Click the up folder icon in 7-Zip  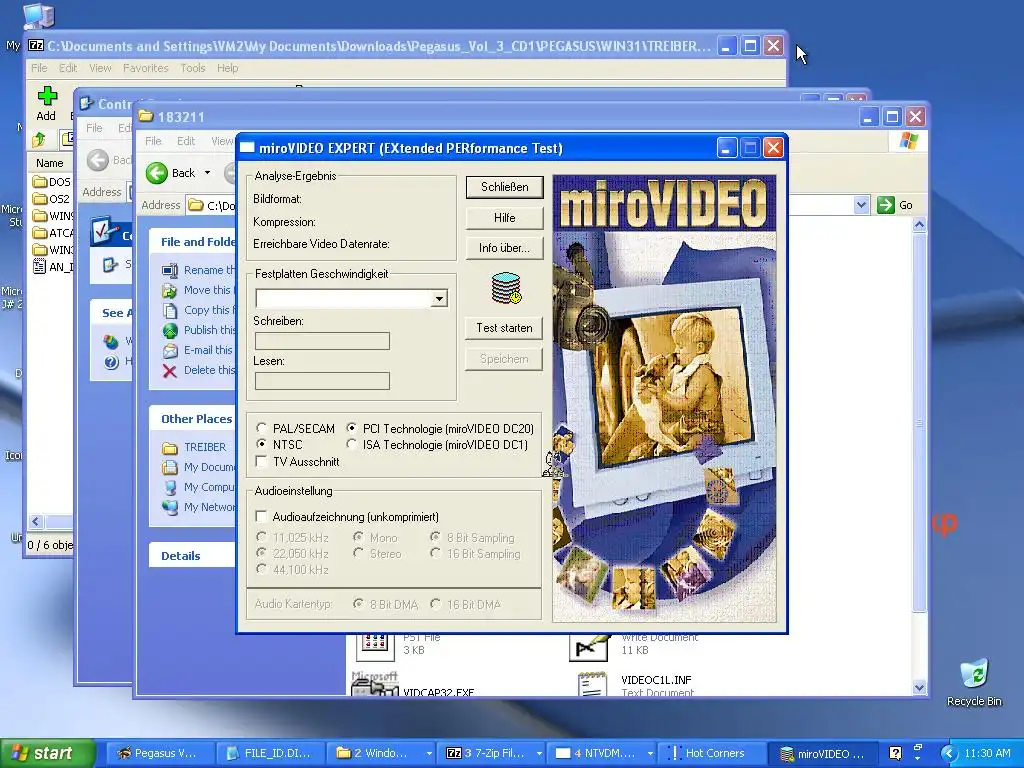[39, 139]
